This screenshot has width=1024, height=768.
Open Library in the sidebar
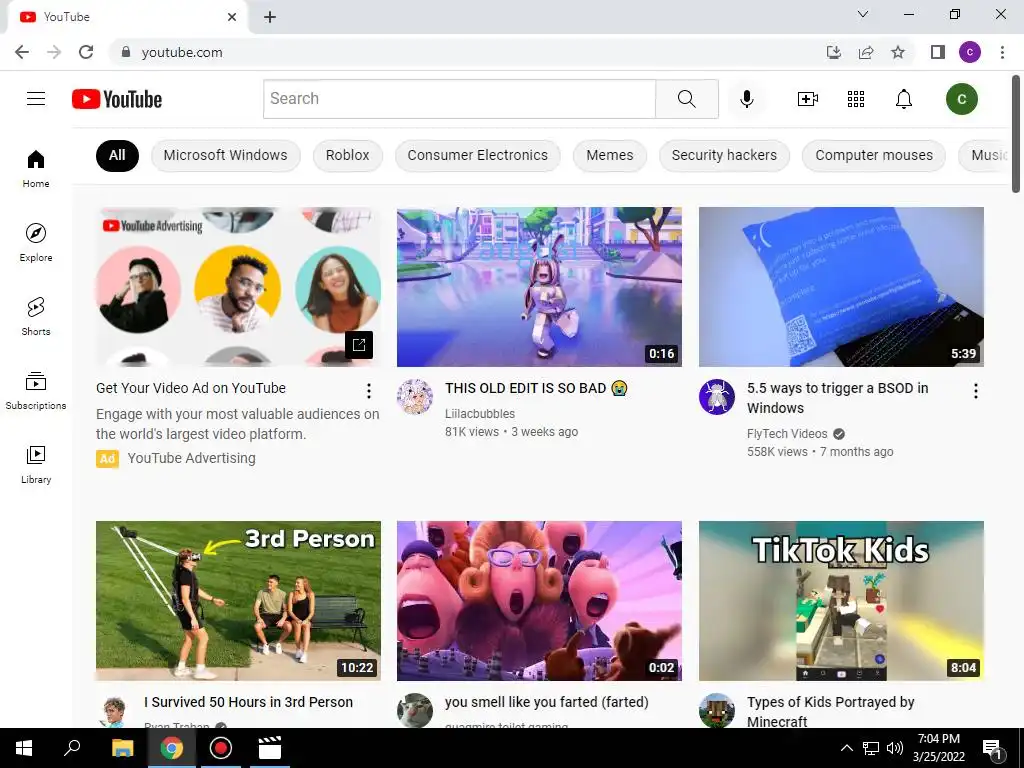[x=36, y=464]
